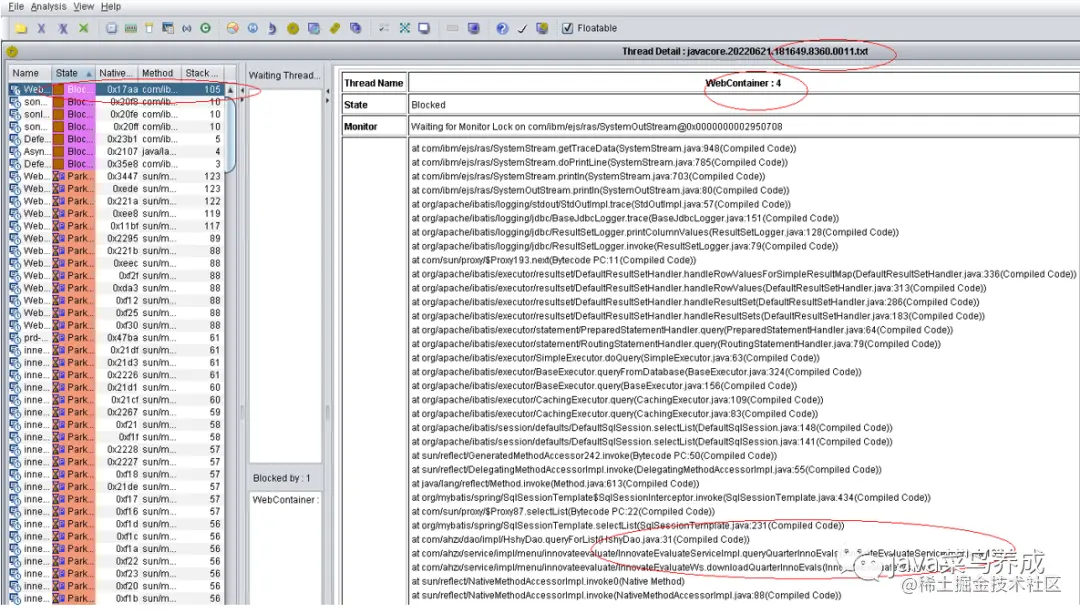Sort threads by State column header
1080x613 pixels.
[73, 73]
